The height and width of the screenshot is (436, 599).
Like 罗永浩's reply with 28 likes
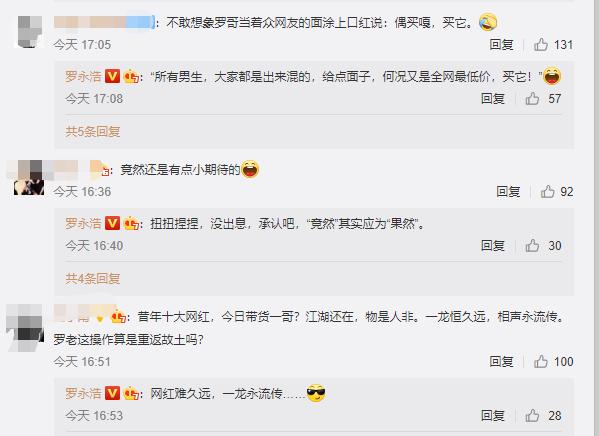coord(532,416)
